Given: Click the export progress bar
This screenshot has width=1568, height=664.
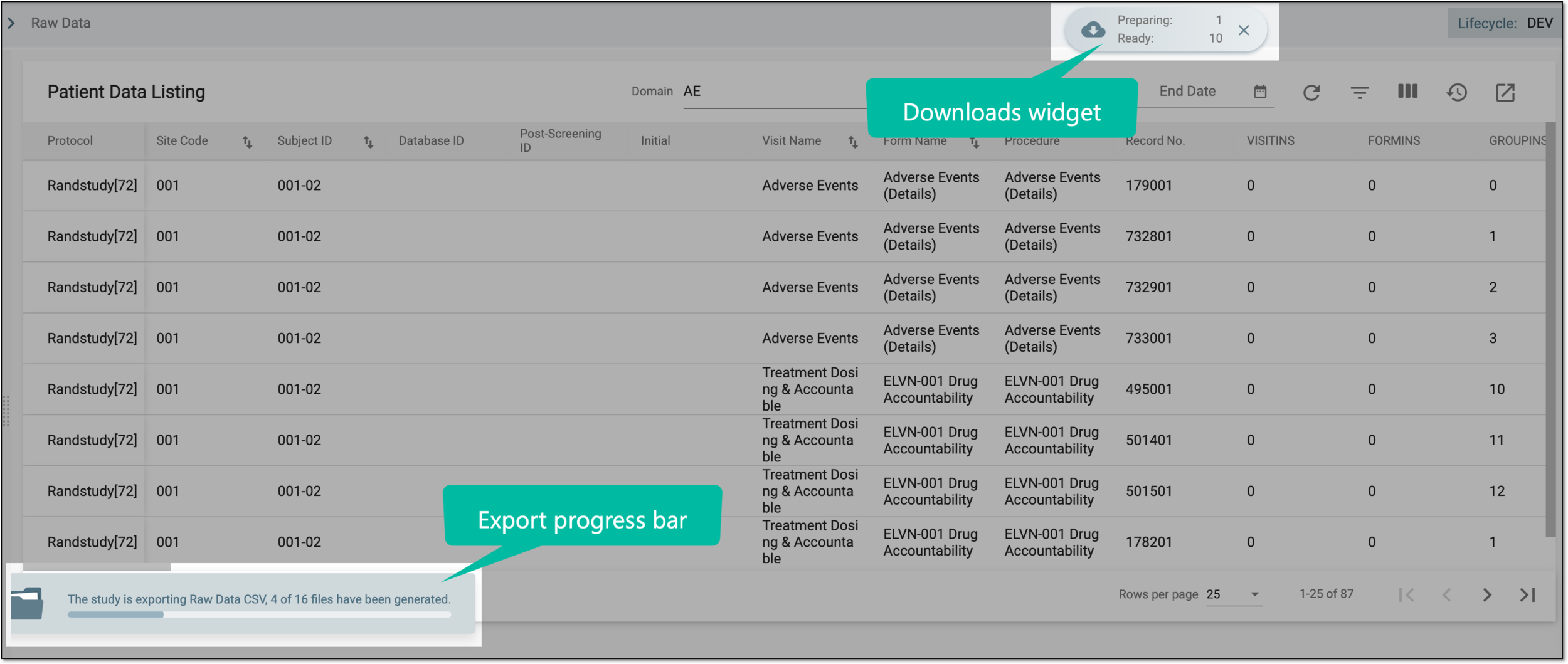Looking at the screenshot, I should click(x=259, y=615).
